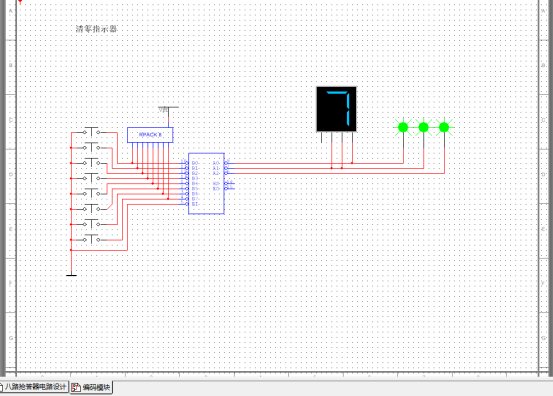The width and height of the screenshot is (553, 396).
Task: Select the ground symbol at bottom left
Action: click(71, 275)
